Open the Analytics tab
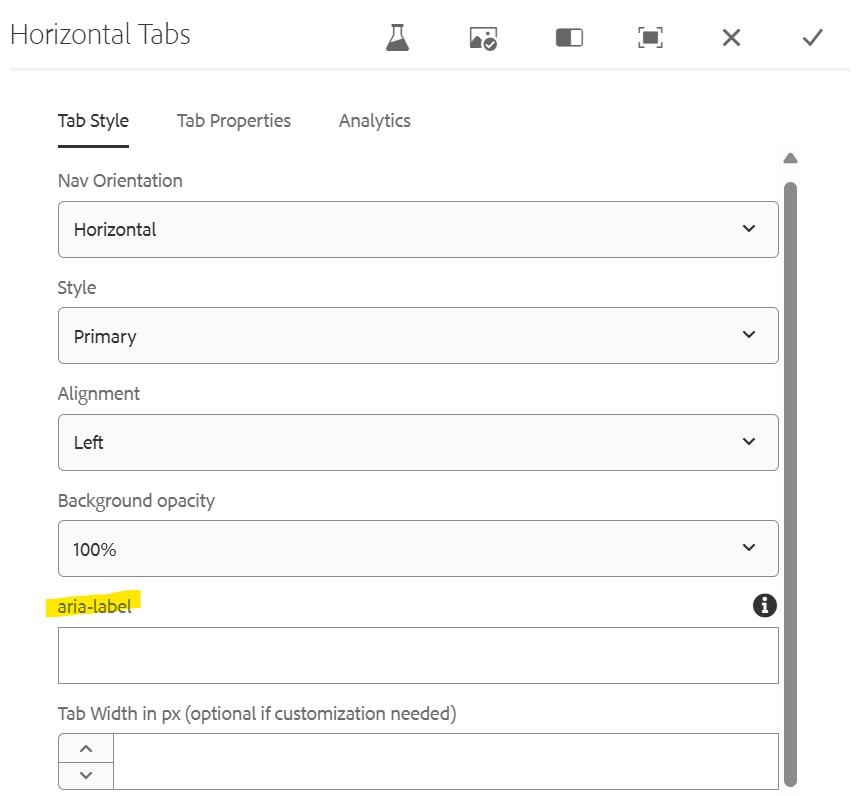Image resolution: width=858 pixels, height=796 pixels. click(x=375, y=121)
